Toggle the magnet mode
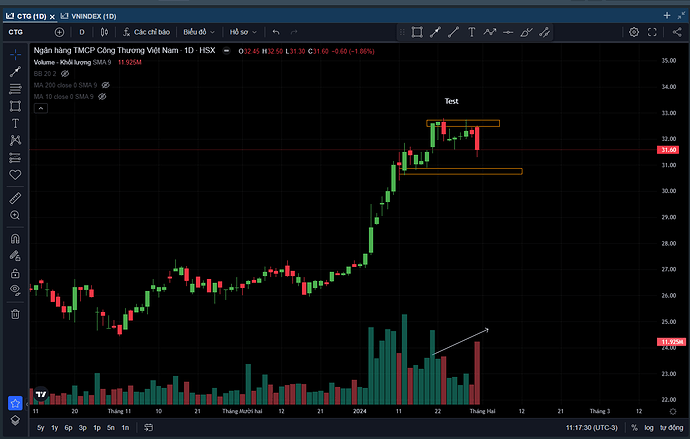The image size is (690, 439). [15, 239]
